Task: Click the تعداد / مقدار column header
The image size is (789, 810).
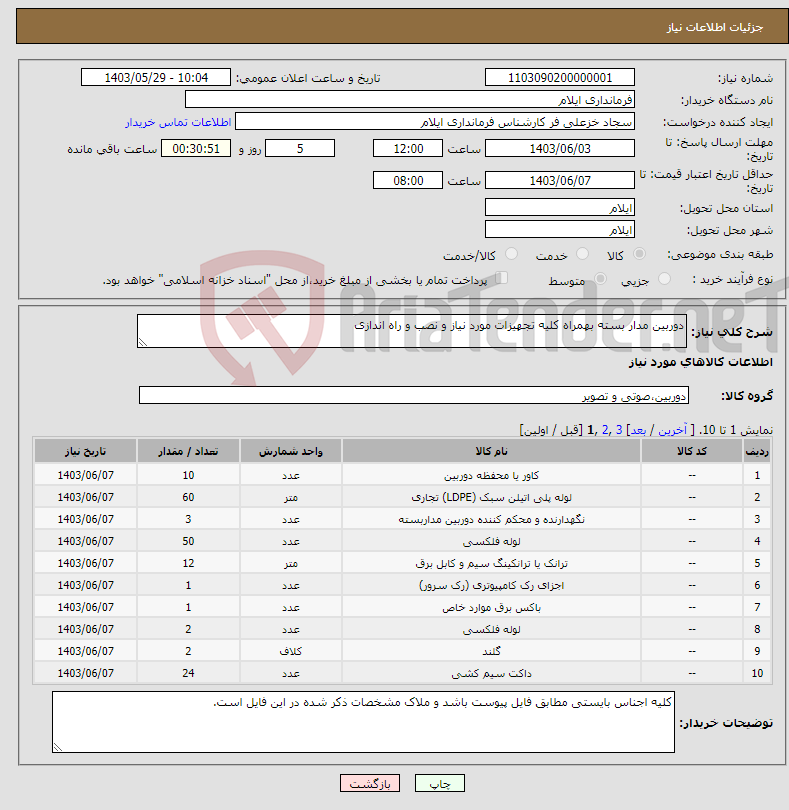Action: (188, 451)
